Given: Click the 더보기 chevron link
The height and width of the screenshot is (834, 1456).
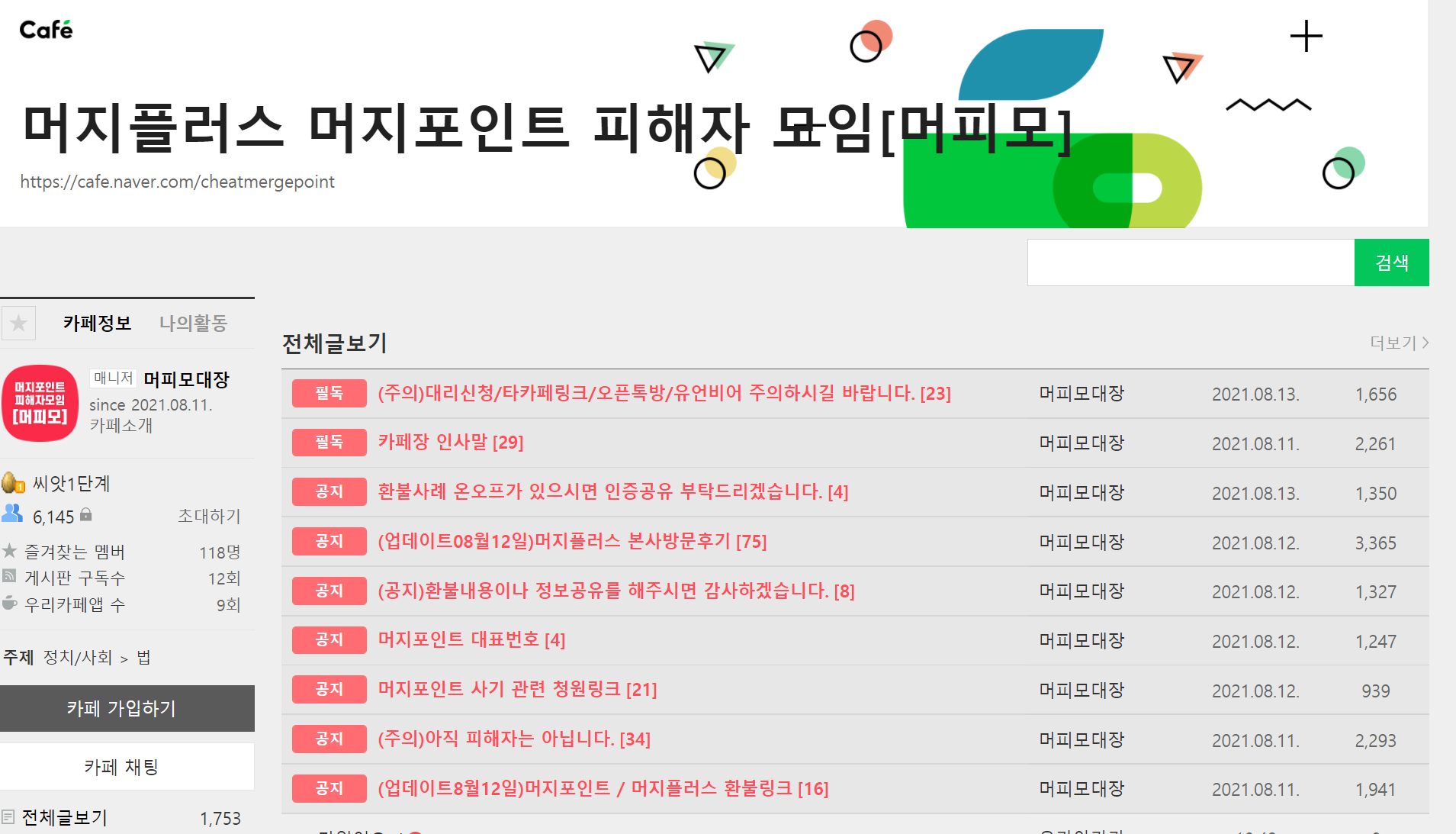Looking at the screenshot, I should [x=1399, y=343].
